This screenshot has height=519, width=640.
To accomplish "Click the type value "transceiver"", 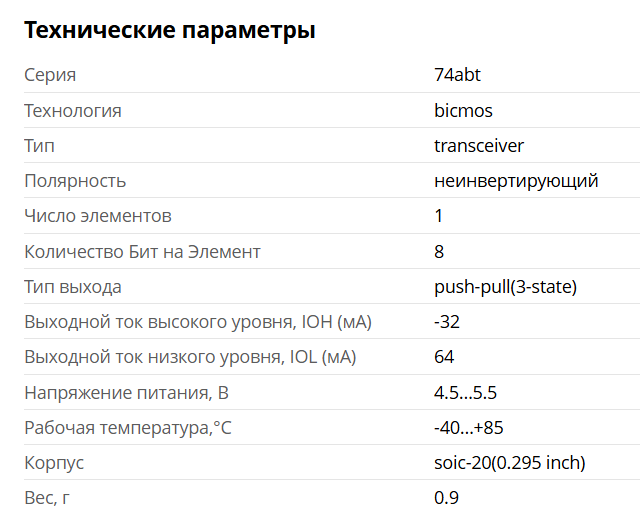I will [479, 146].
